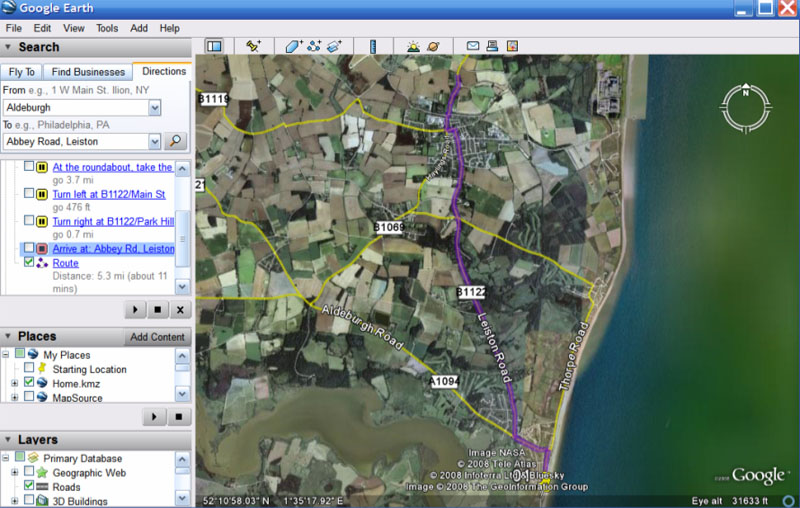Collapse the Search panel

[x=8, y=47]
